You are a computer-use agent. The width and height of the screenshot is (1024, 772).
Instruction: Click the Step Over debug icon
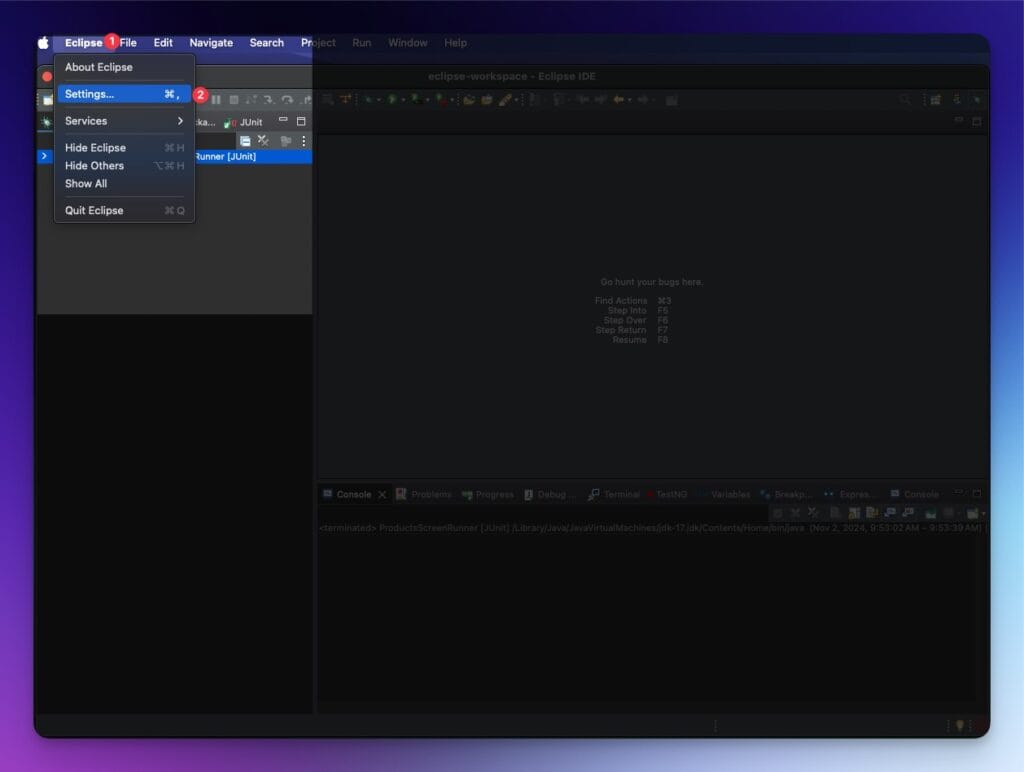pyautogui.click(x=287, y=100)
